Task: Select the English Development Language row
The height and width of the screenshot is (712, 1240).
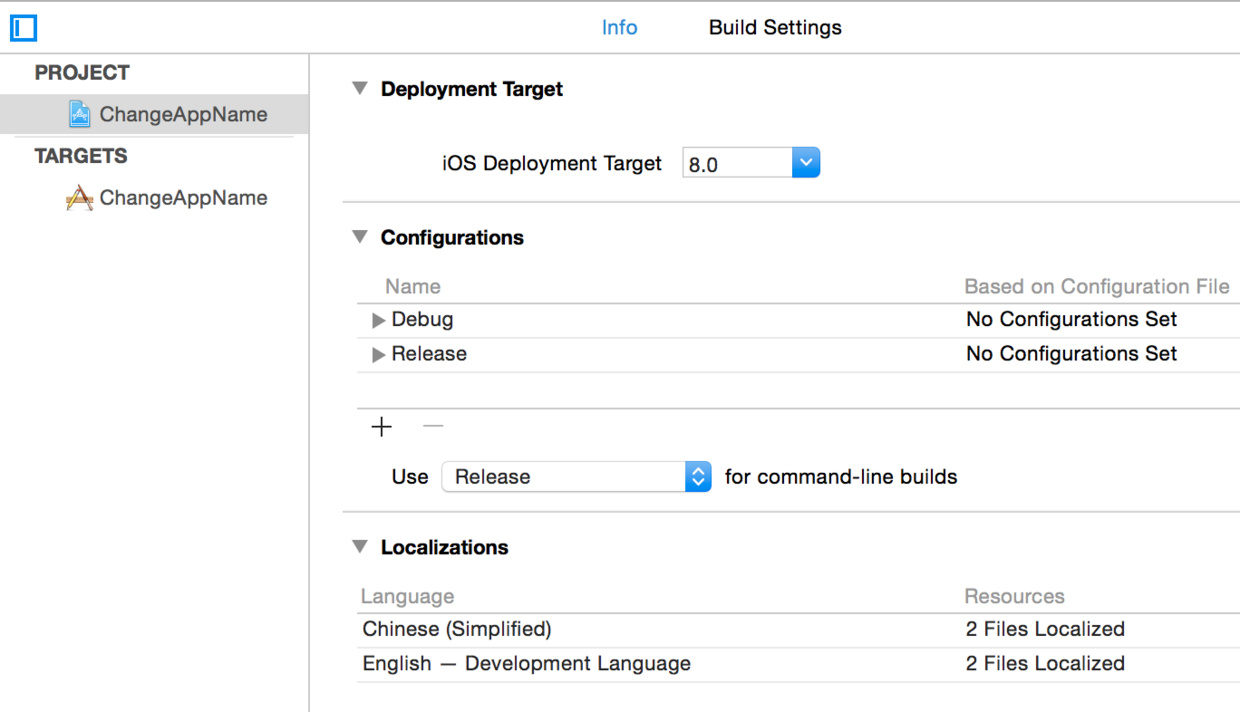Action: 526,664
